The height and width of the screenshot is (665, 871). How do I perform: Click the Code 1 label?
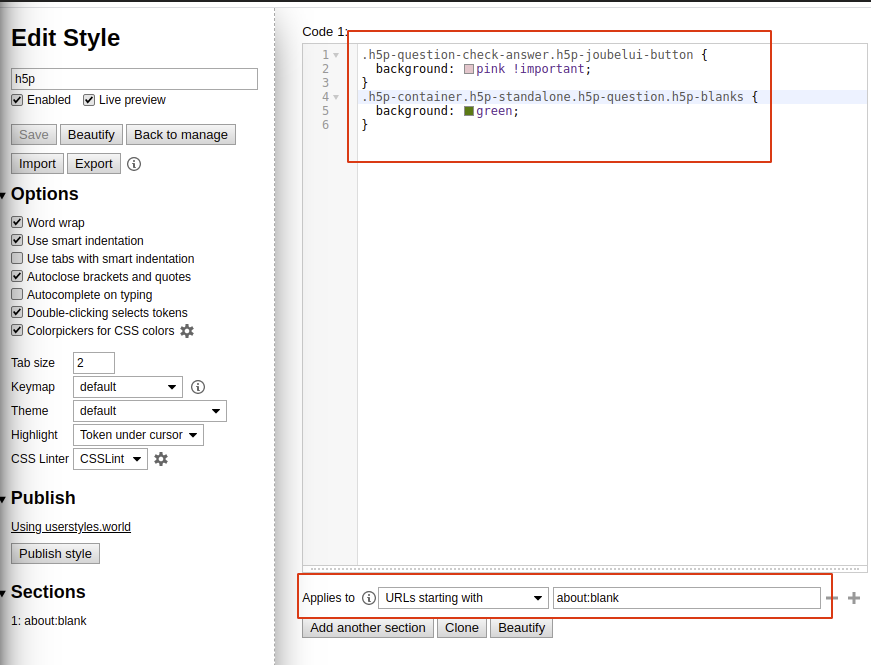325,32
